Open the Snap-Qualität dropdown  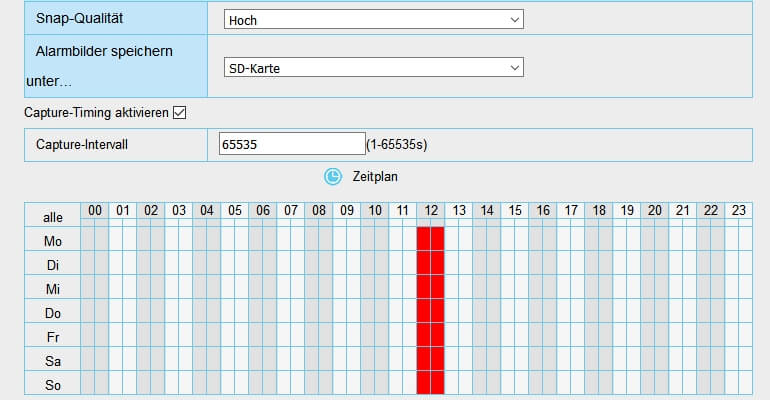click(371, 20)
